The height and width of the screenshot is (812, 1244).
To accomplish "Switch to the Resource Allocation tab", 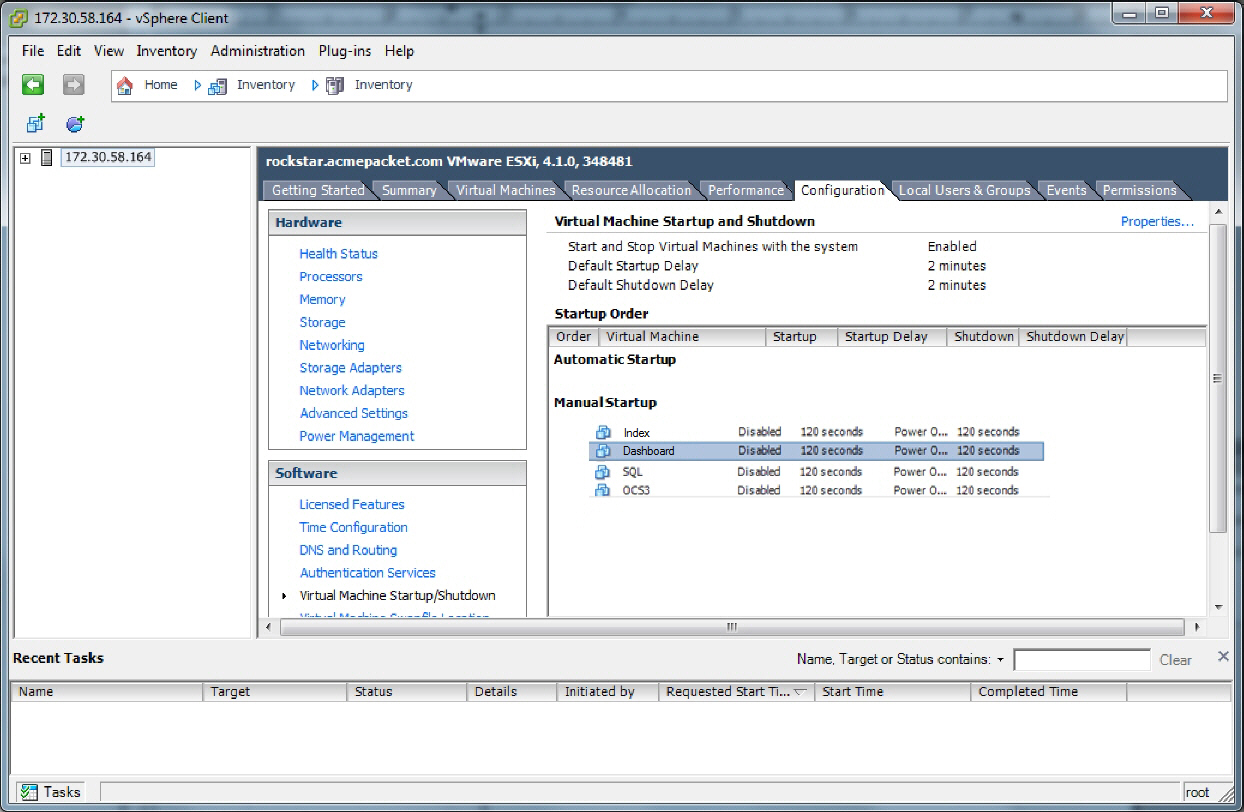I will (x=631, y=190).
